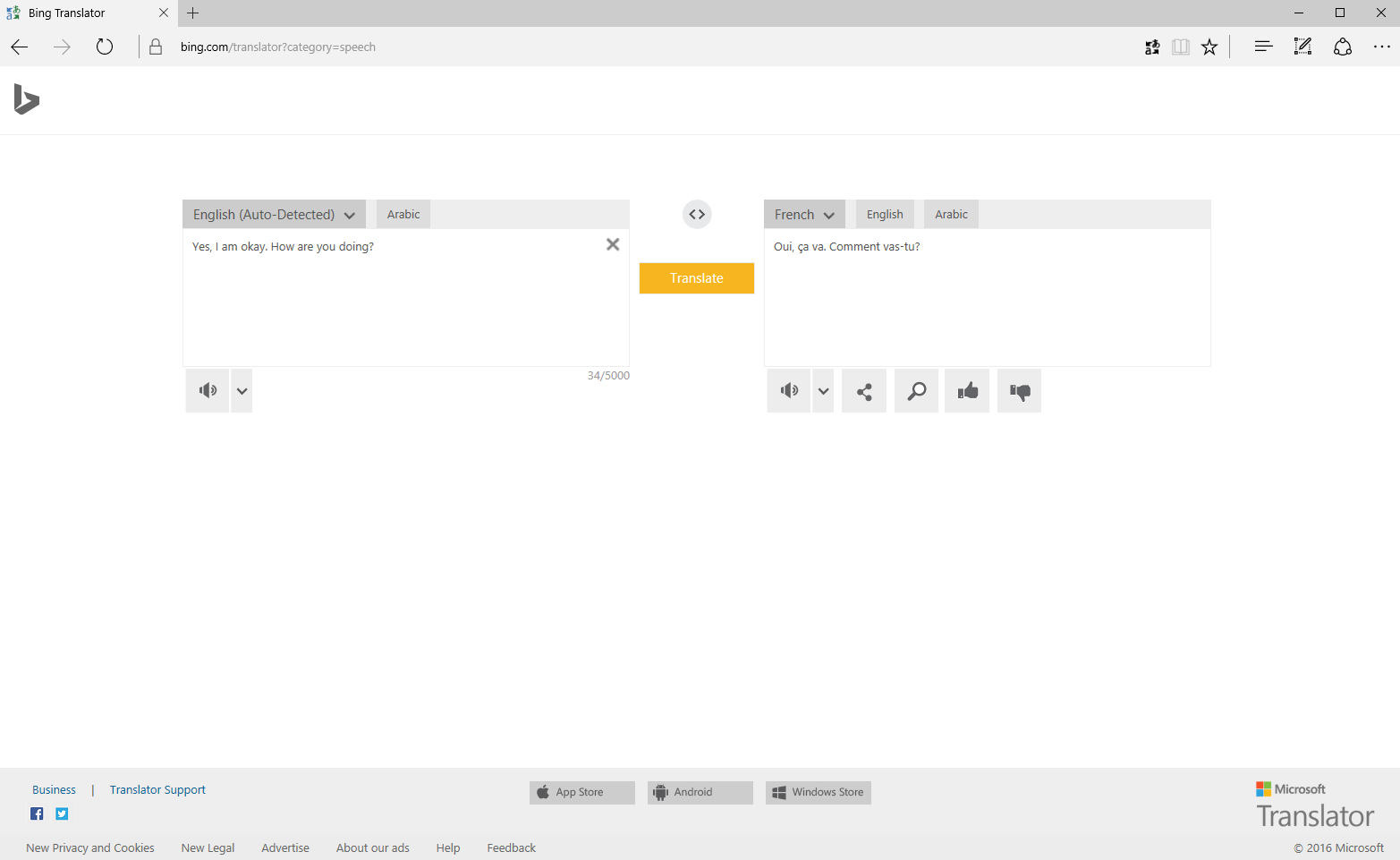Give the translation a thumbs up

coord(967,390)
